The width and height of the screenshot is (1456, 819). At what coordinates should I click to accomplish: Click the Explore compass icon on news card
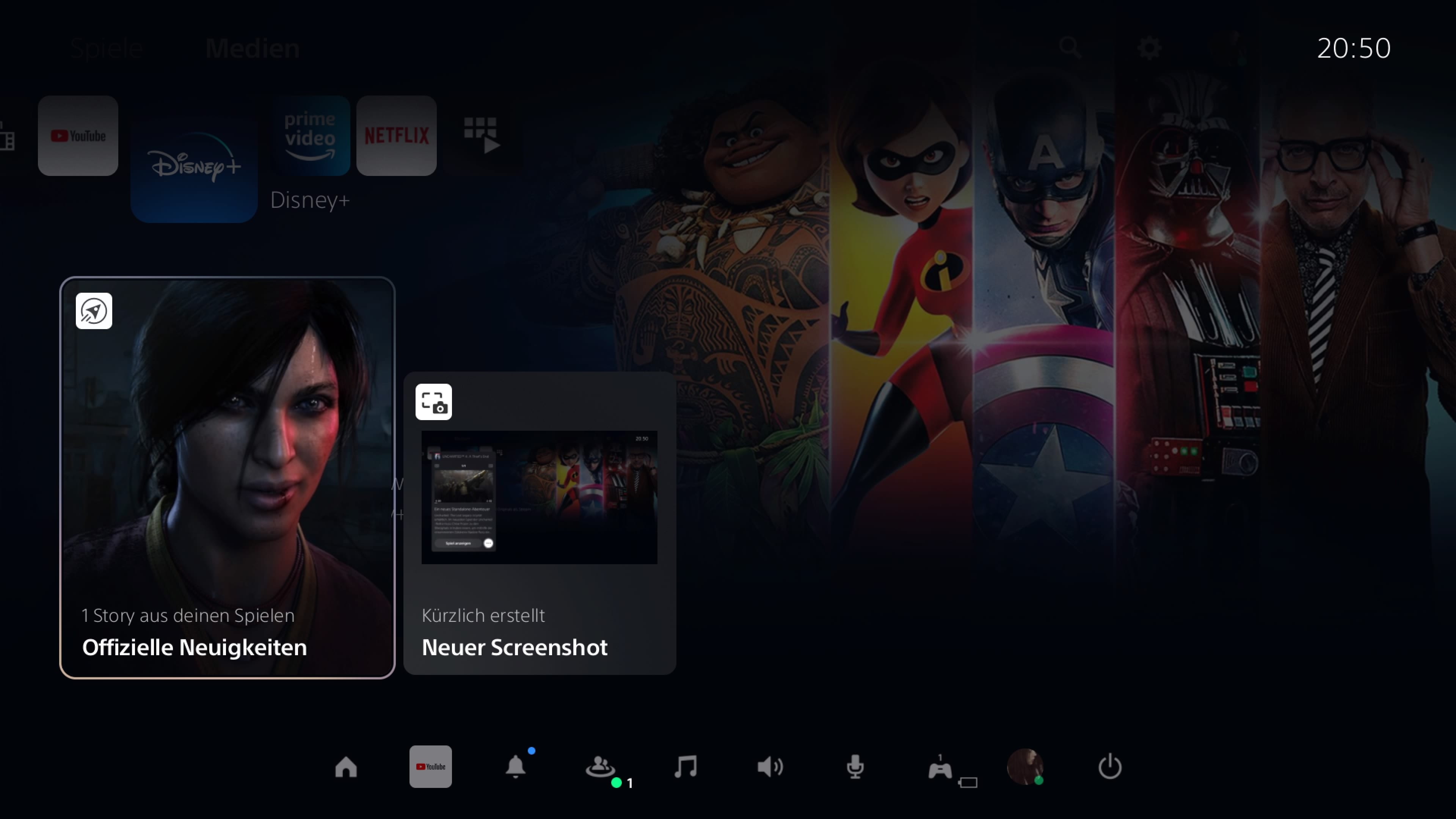tap(94, 311)
